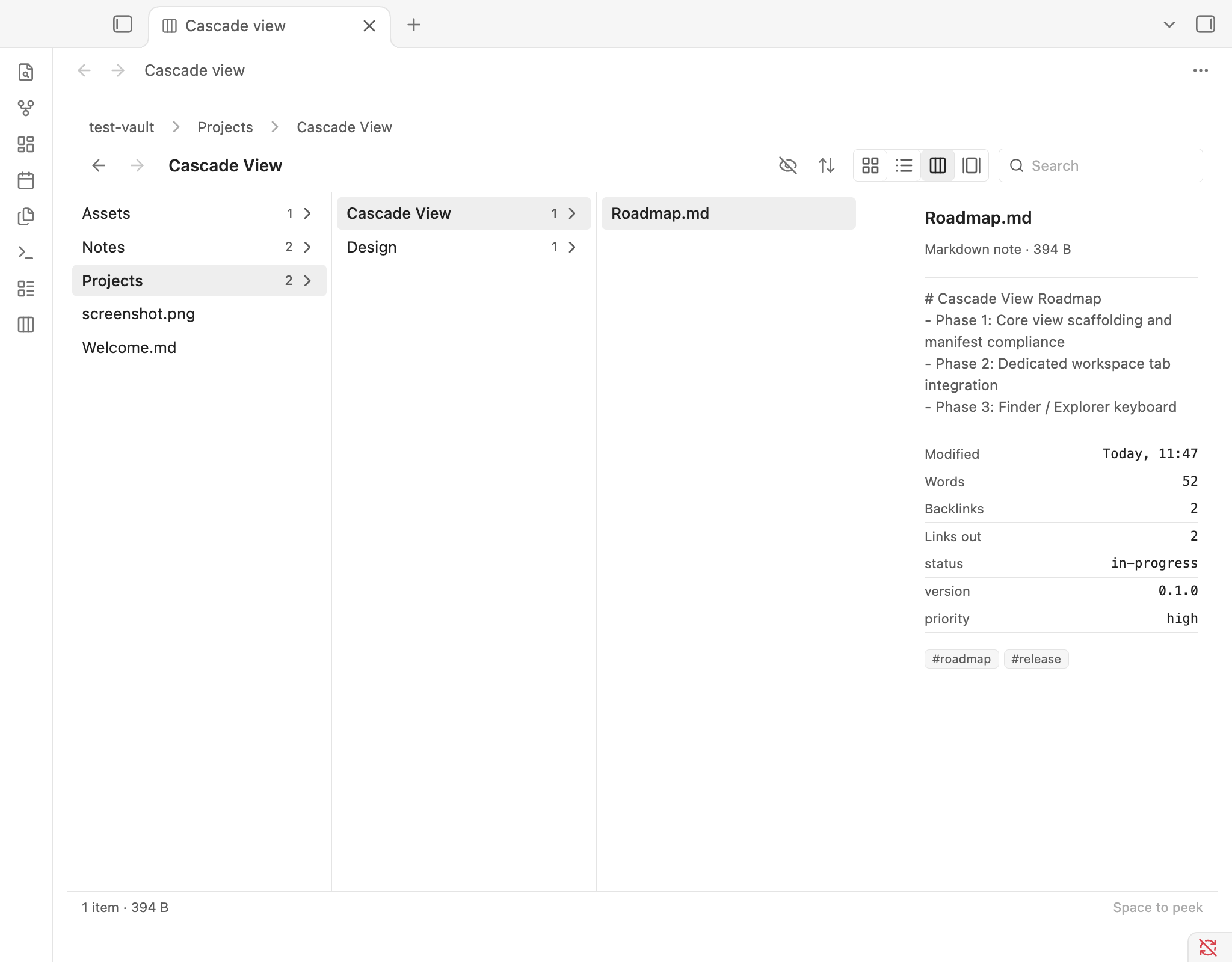Viewport: 1232px width, 962px height.
Task: Go to Projects breadcrumb
Action: tap(226, 127)
